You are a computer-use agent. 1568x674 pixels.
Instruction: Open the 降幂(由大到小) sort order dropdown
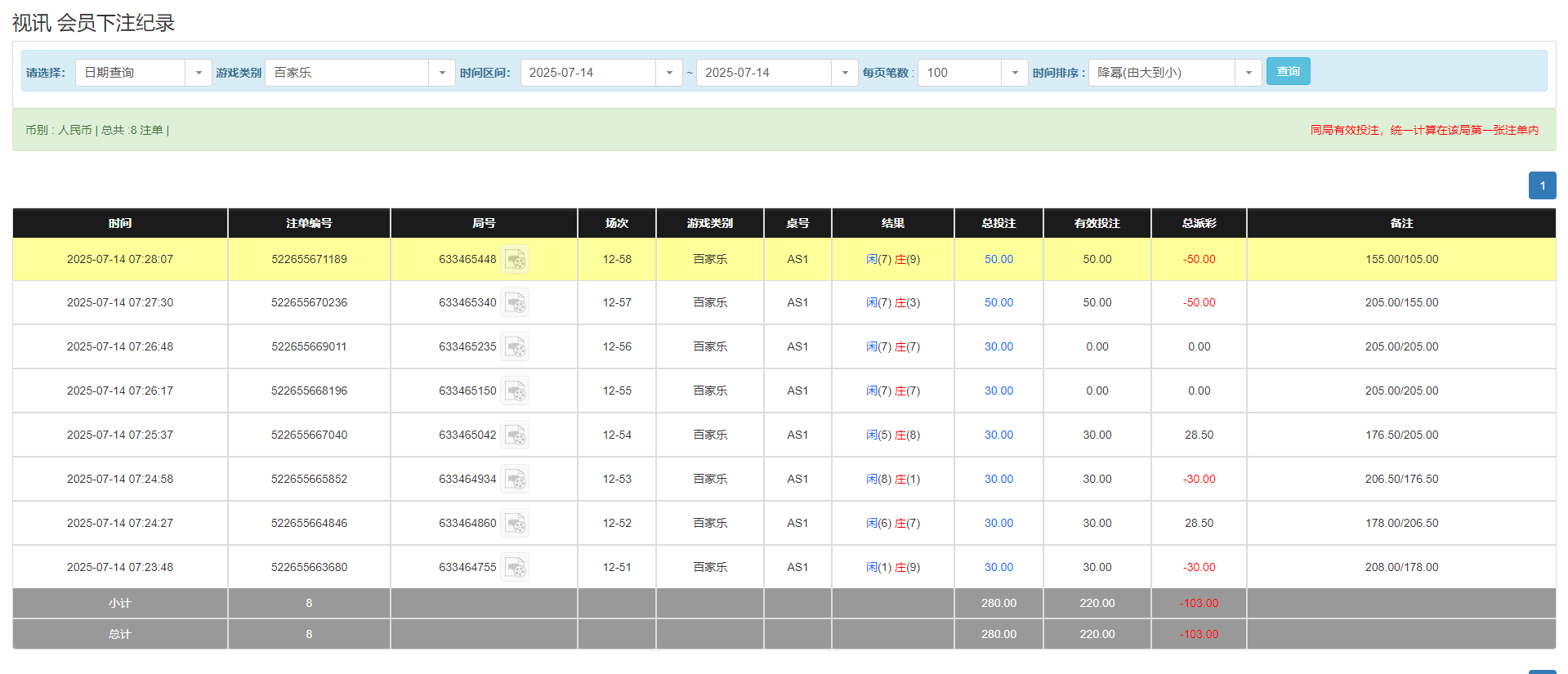pyautogui.click(x=1248, y=73)
